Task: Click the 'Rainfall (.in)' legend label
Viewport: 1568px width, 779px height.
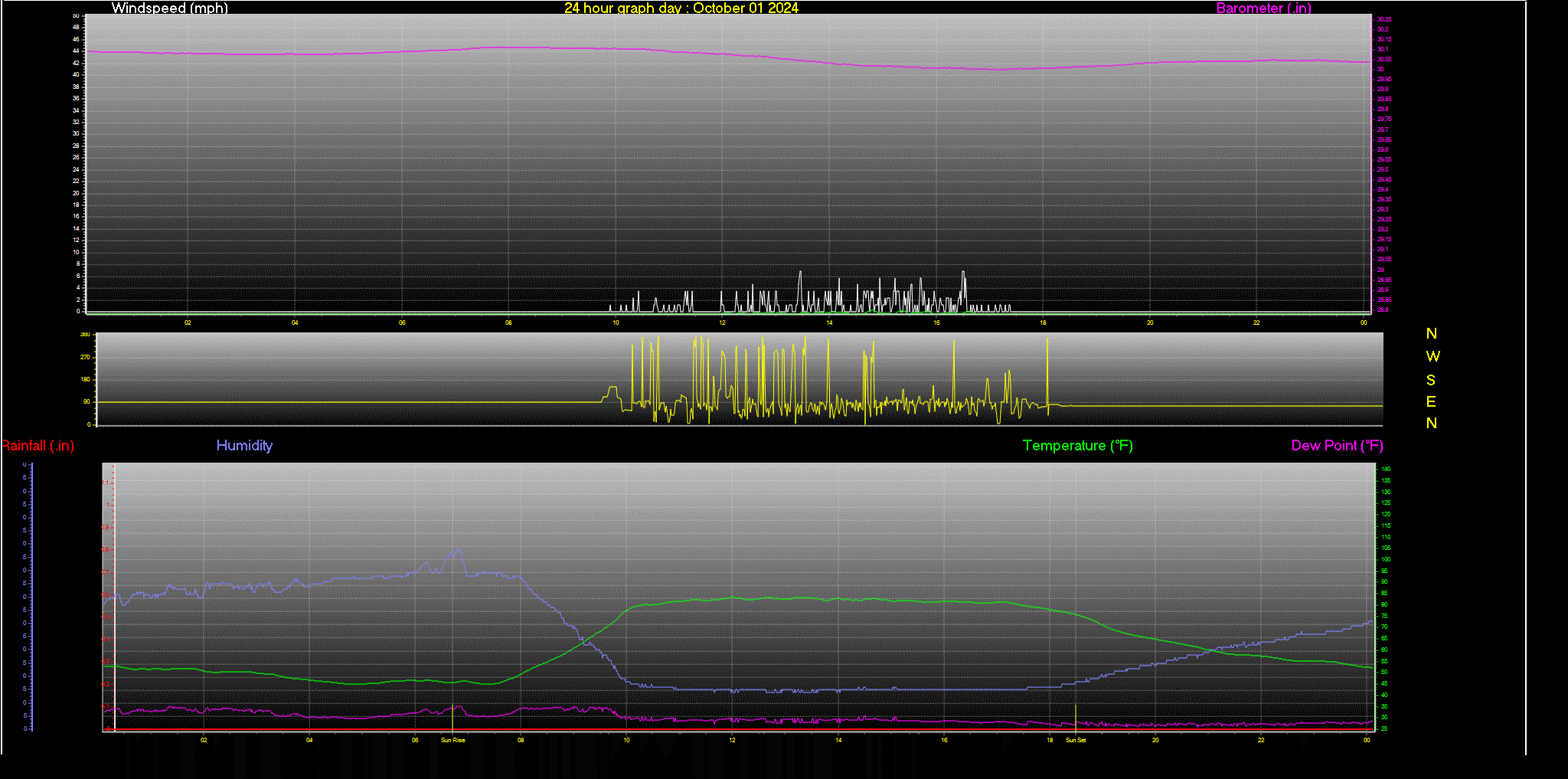Action: pos(38,445)
